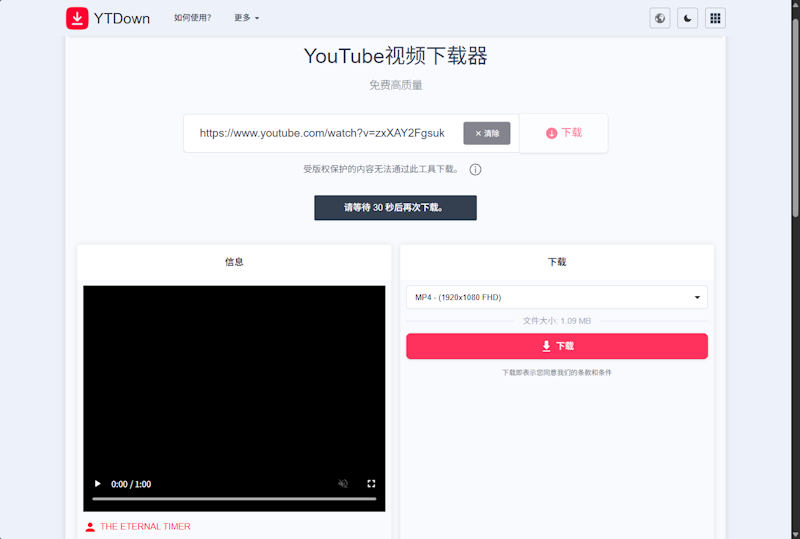
Task: Click the wait 30 seconds notice button
Action: click(x=395, y=208)
